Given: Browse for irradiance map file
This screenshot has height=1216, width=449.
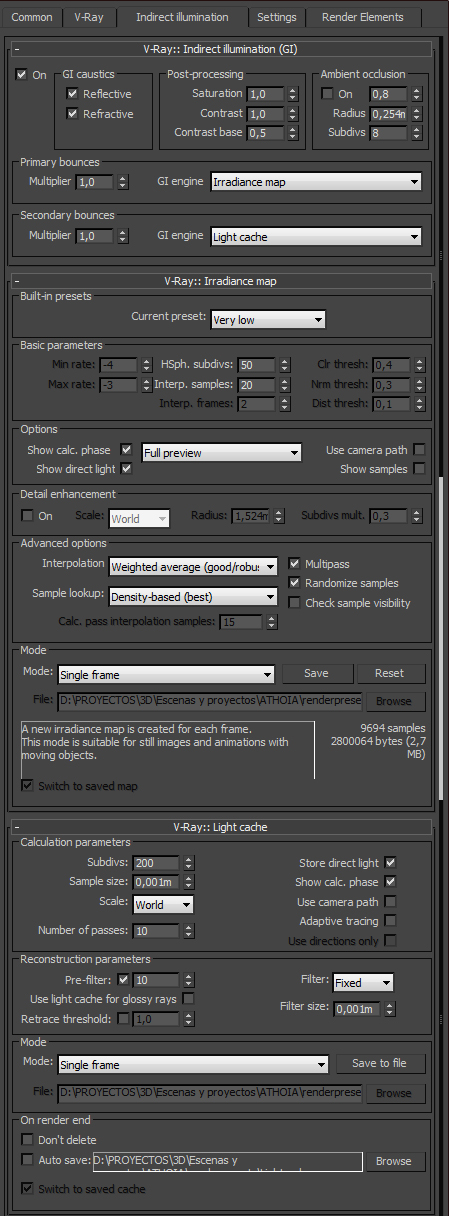Looking at the screenshot, I should [x=394, y=701].
